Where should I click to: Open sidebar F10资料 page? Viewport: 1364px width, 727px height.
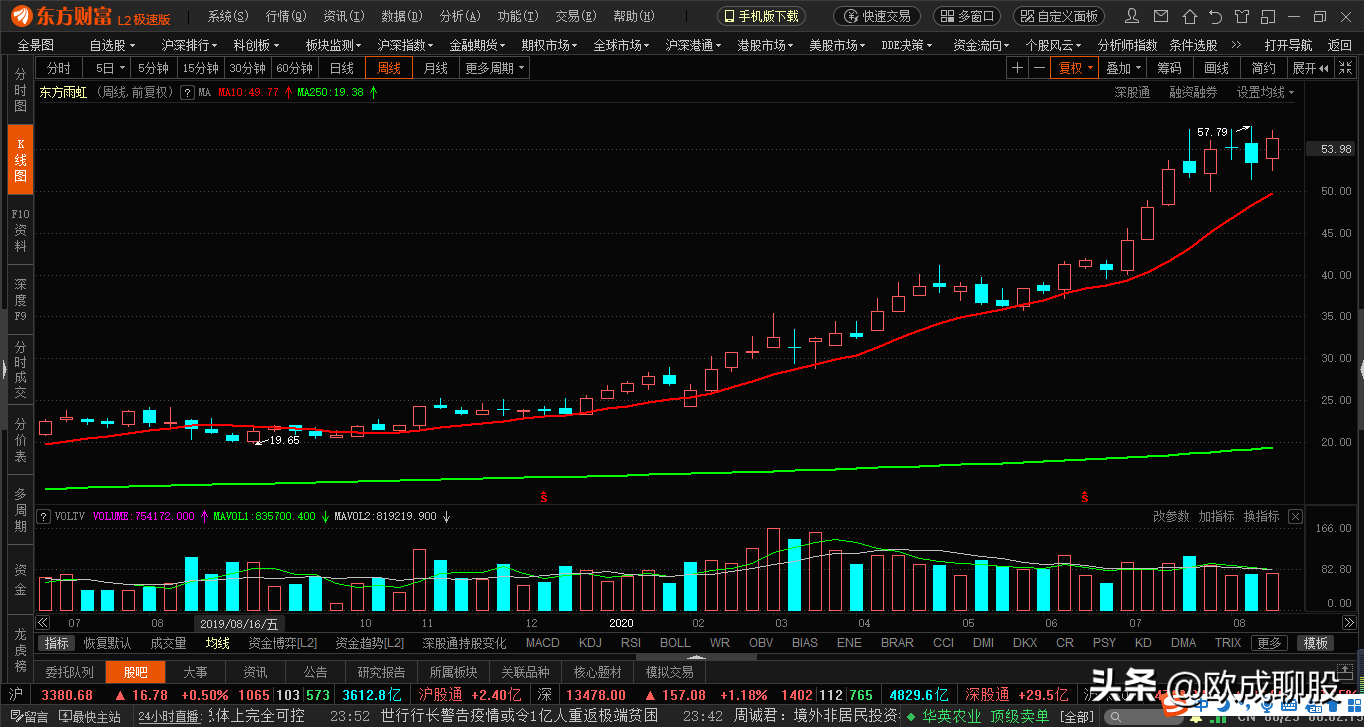(20, 229)
